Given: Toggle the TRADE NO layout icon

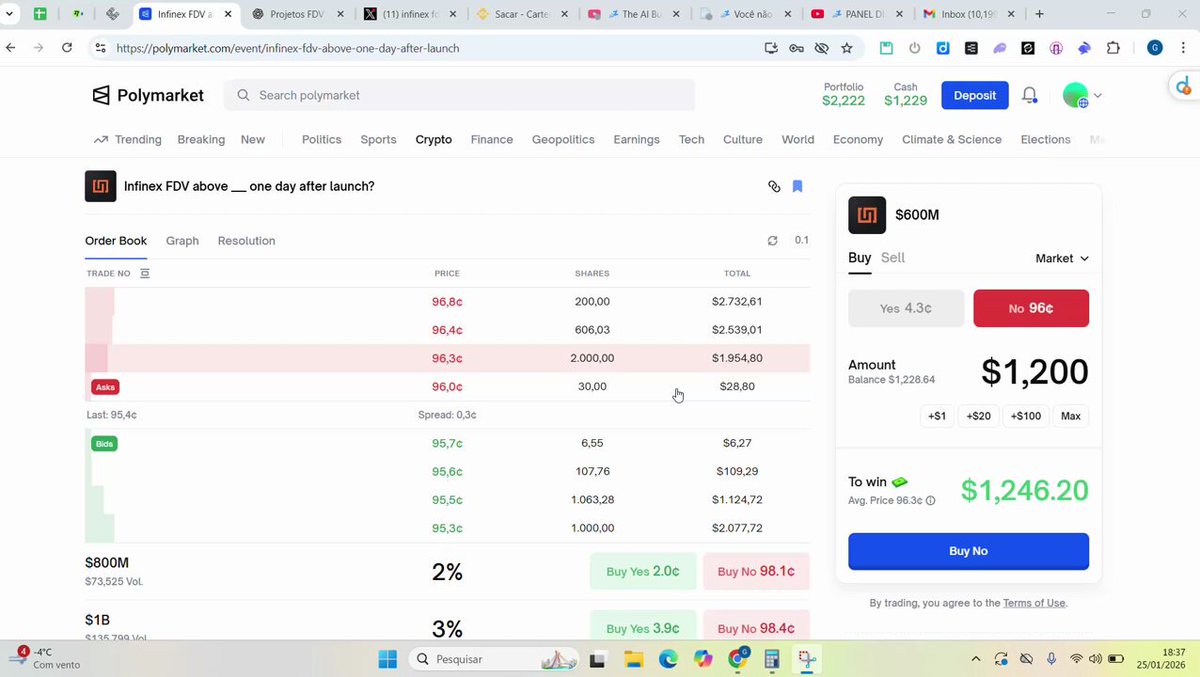Looking at the screenshot, I should point(144,273).
